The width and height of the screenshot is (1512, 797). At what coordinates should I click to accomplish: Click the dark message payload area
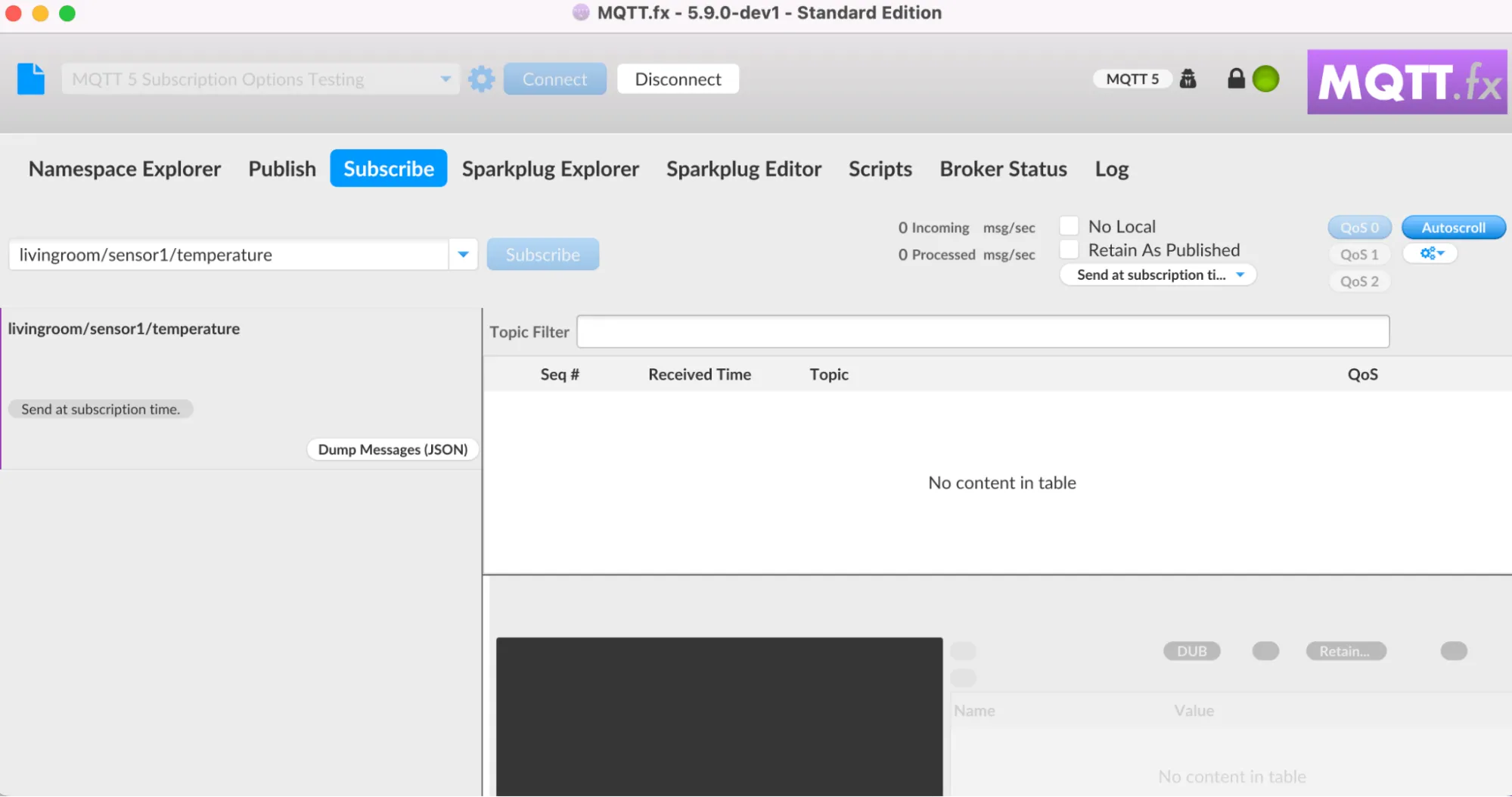point(719,716)
